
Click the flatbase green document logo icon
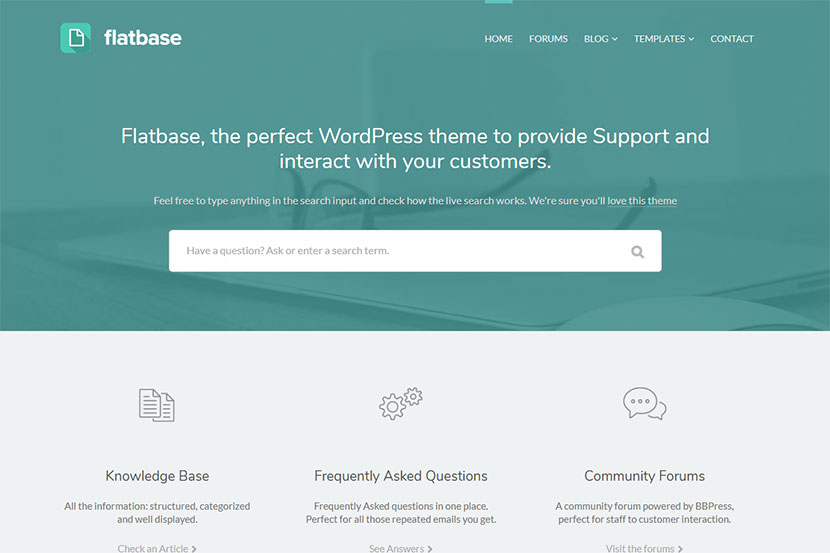pos(75,38)
